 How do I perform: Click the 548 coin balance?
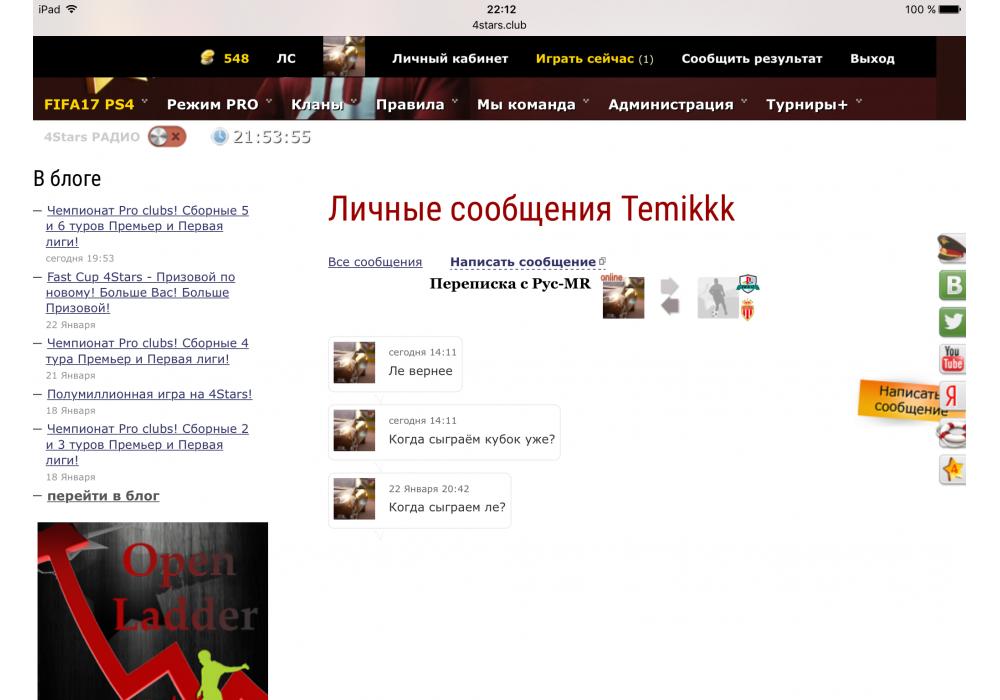click(x=236, y=58)
